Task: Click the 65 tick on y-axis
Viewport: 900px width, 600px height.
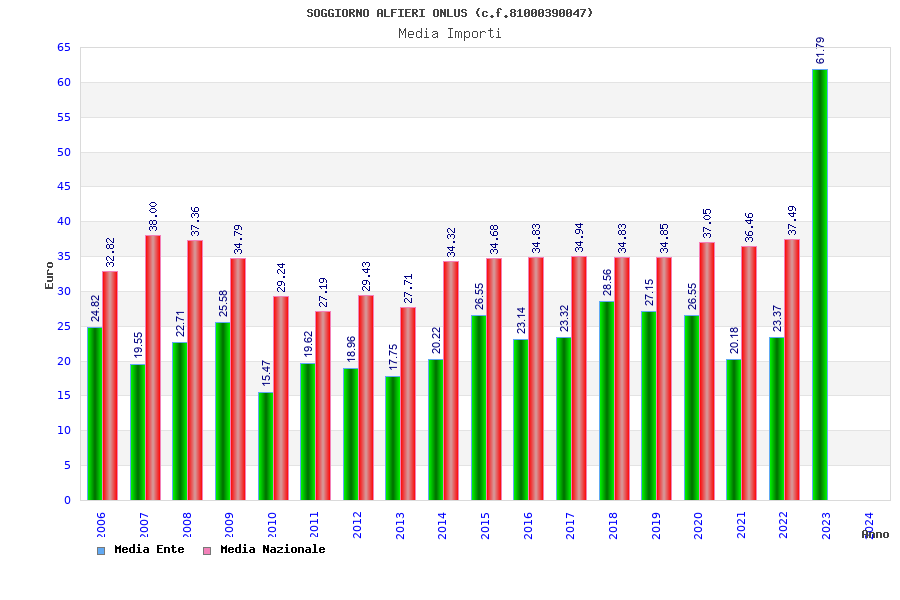Action: (64, 48)
